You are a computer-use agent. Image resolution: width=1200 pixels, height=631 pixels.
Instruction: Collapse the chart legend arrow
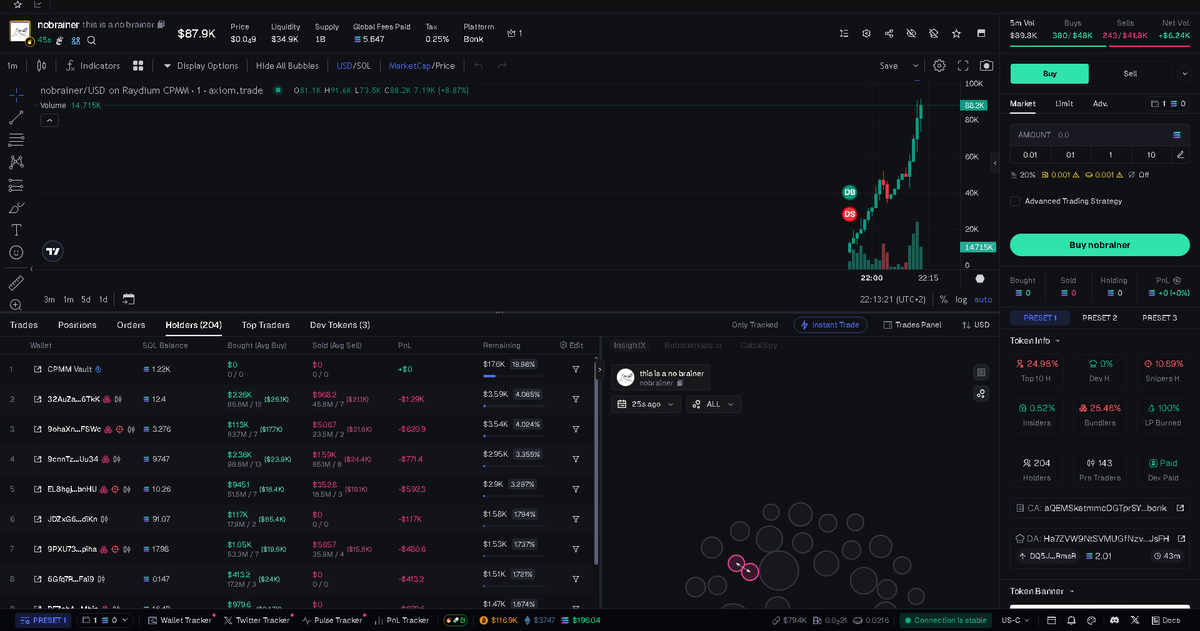tap(49, 120)
